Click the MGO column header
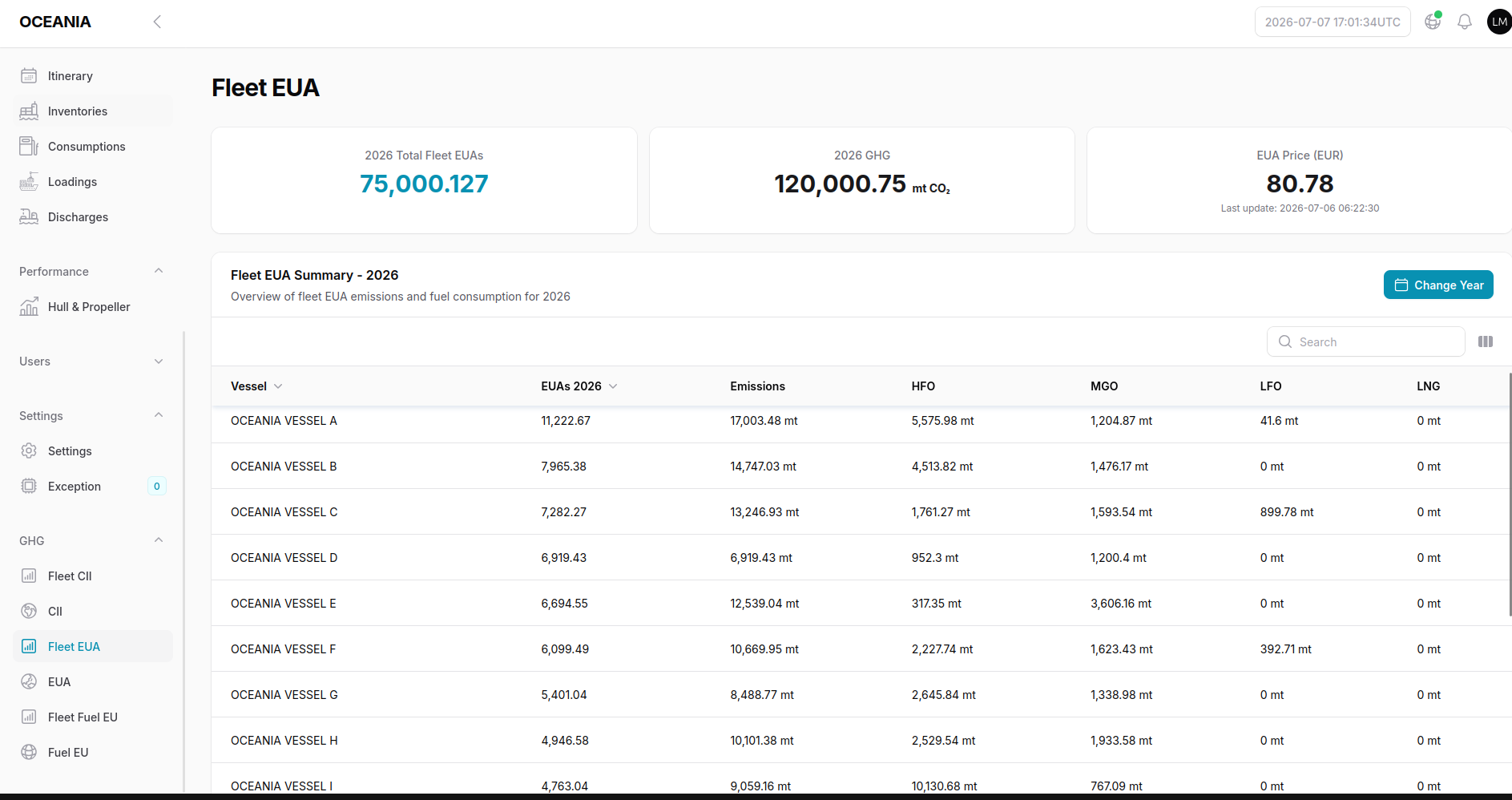The image size is (1512, 800). tap(1104, 386)
